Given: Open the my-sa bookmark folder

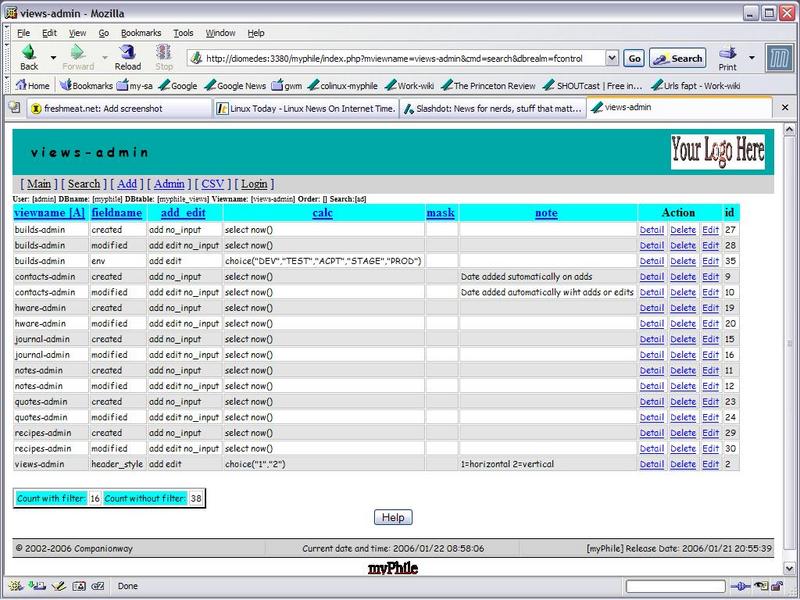Looking at the screenshot, I should [135, 85].
